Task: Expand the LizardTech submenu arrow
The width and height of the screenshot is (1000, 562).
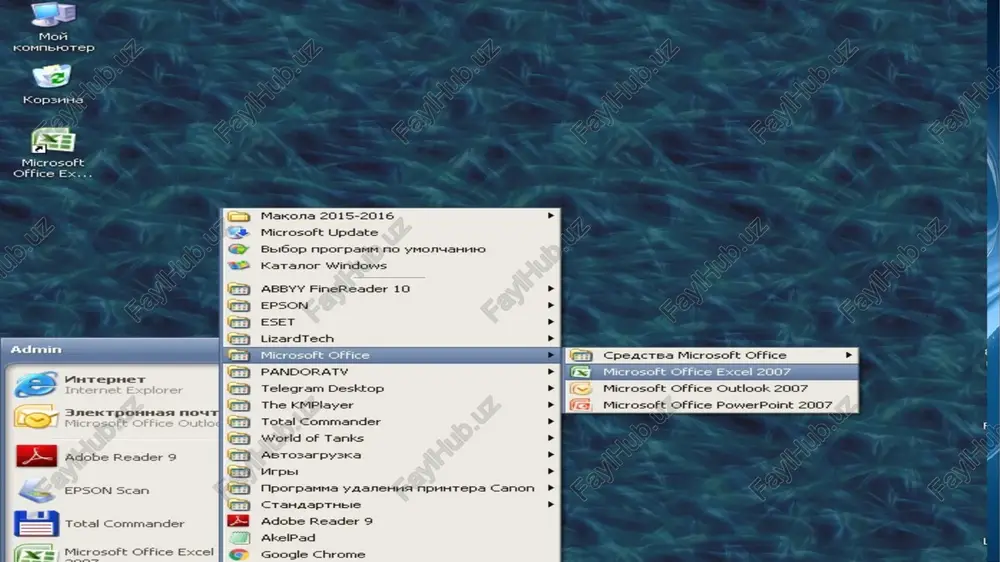Action: [550, 338]
